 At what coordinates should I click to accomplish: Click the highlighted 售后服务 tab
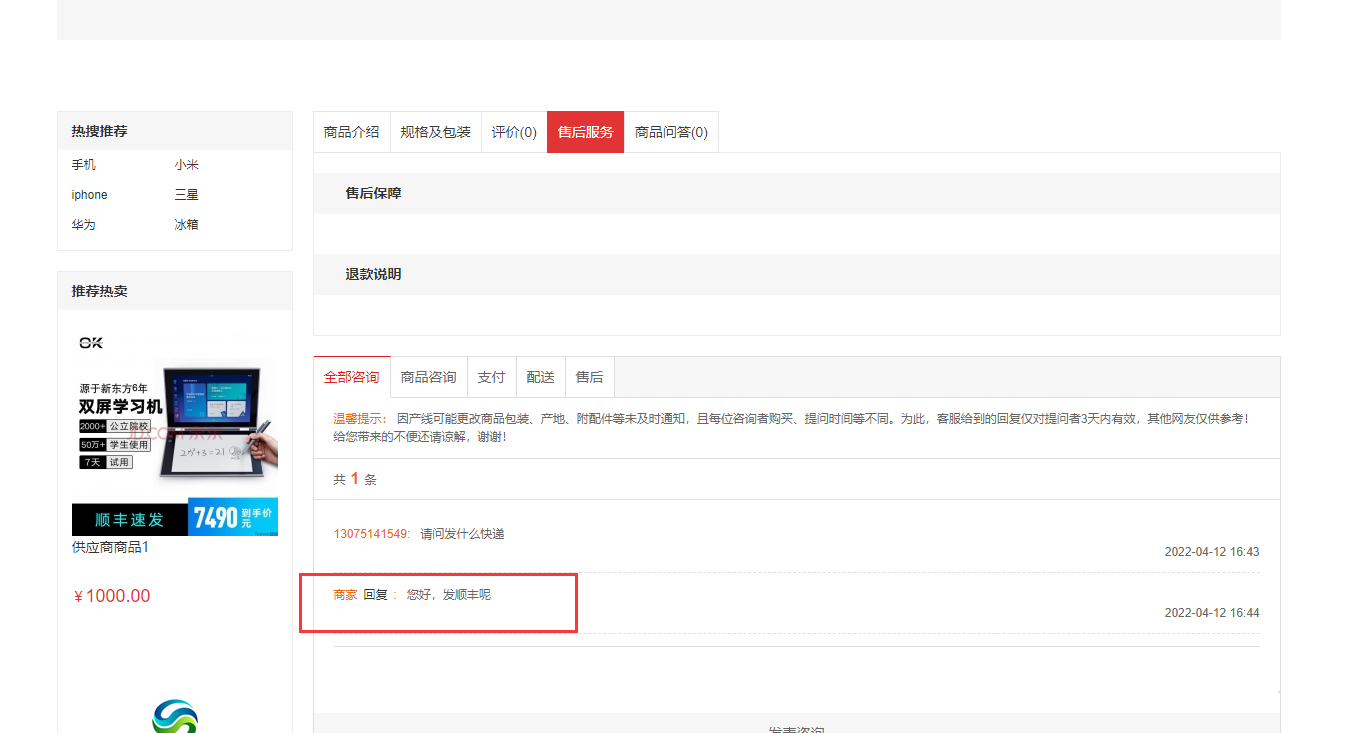(585, 132)
